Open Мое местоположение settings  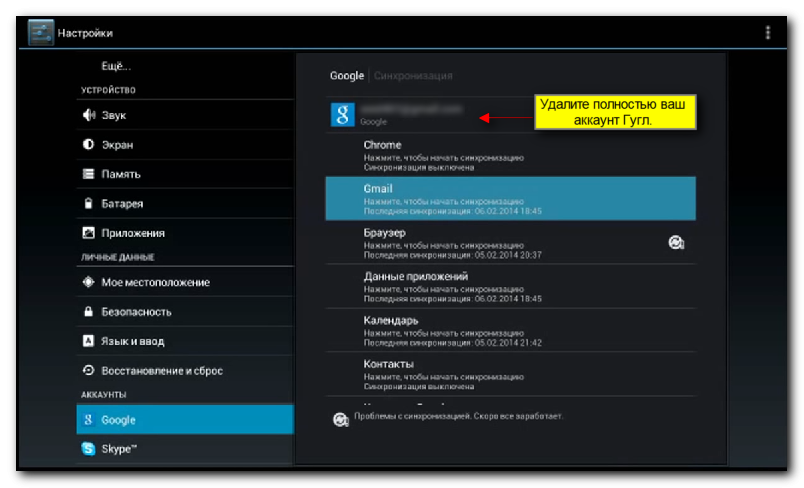tap(185, 282)
